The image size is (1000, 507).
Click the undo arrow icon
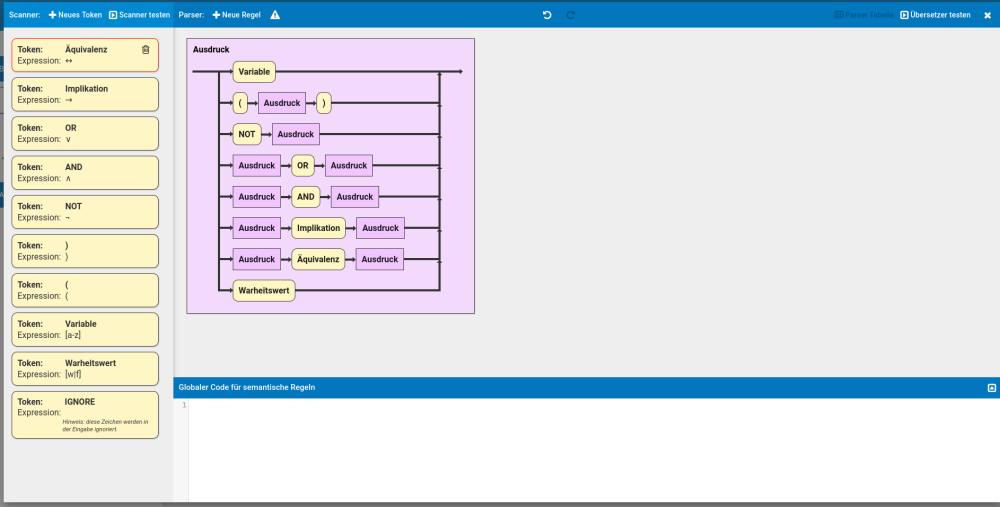[x=547, y=15]
